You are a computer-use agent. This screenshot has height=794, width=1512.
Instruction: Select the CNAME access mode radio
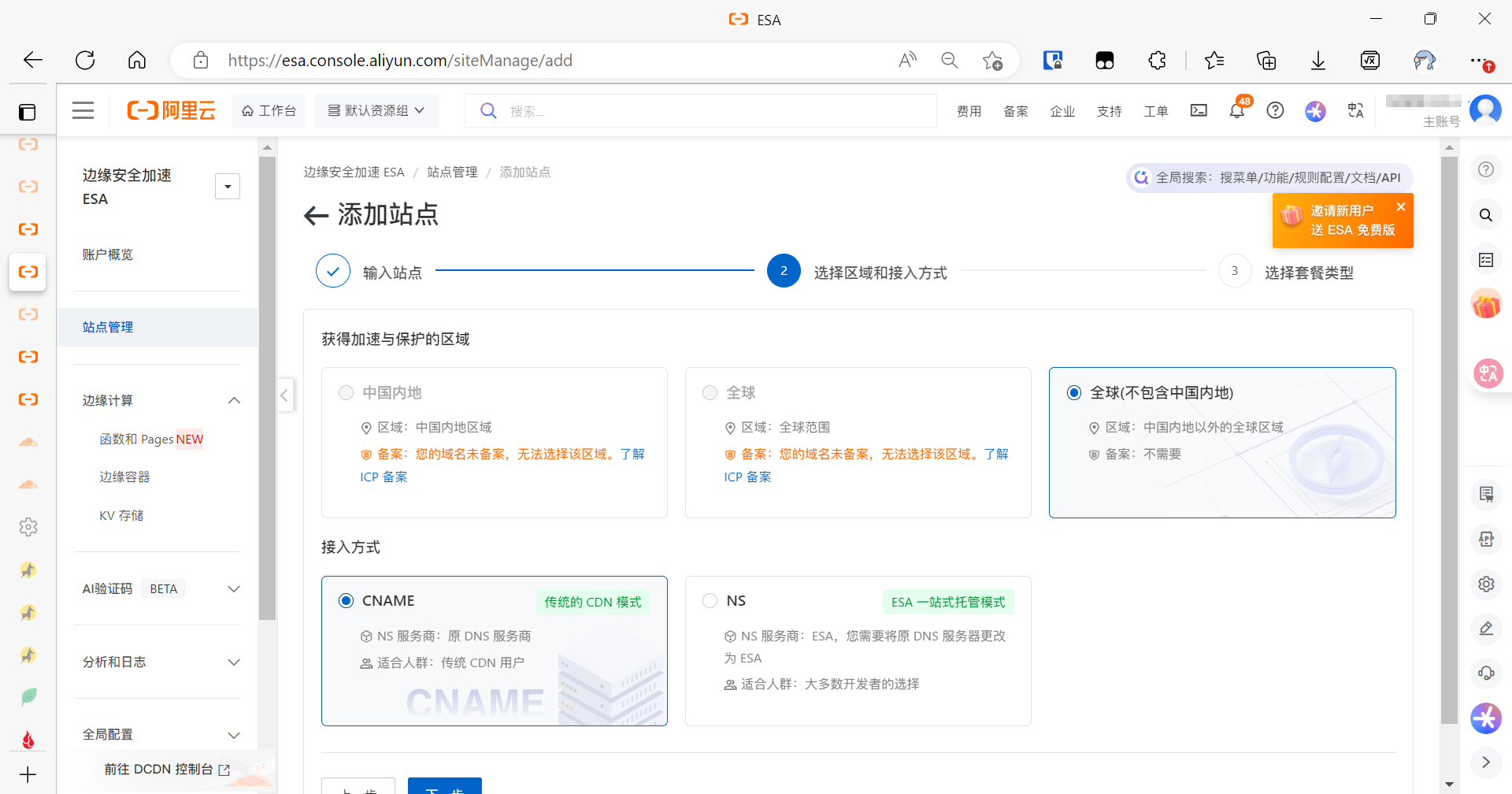coord(346,601)
